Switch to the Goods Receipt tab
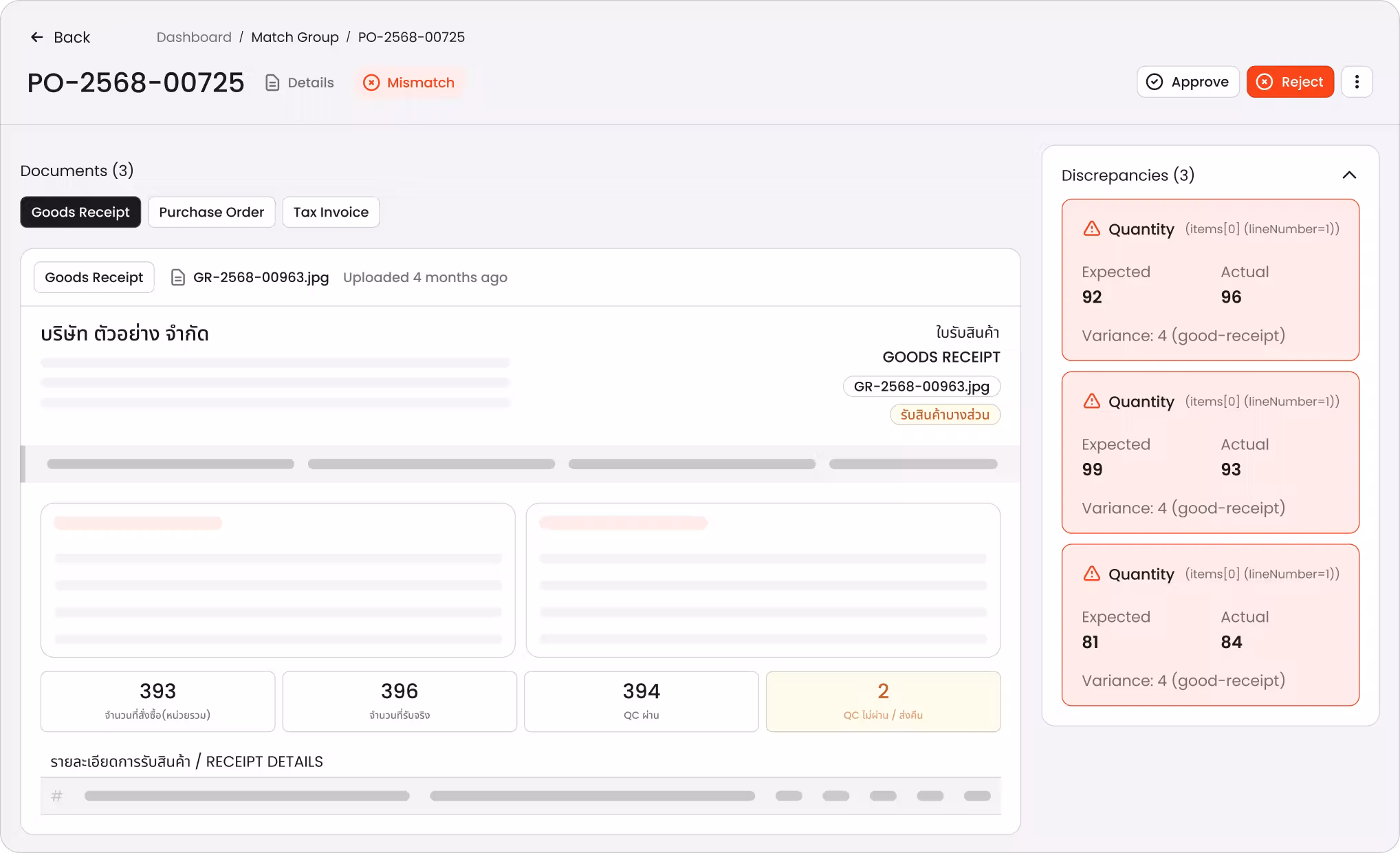The width and height of the screenshot is (1400, 853). pyautogui.click(x=80, y=212)
